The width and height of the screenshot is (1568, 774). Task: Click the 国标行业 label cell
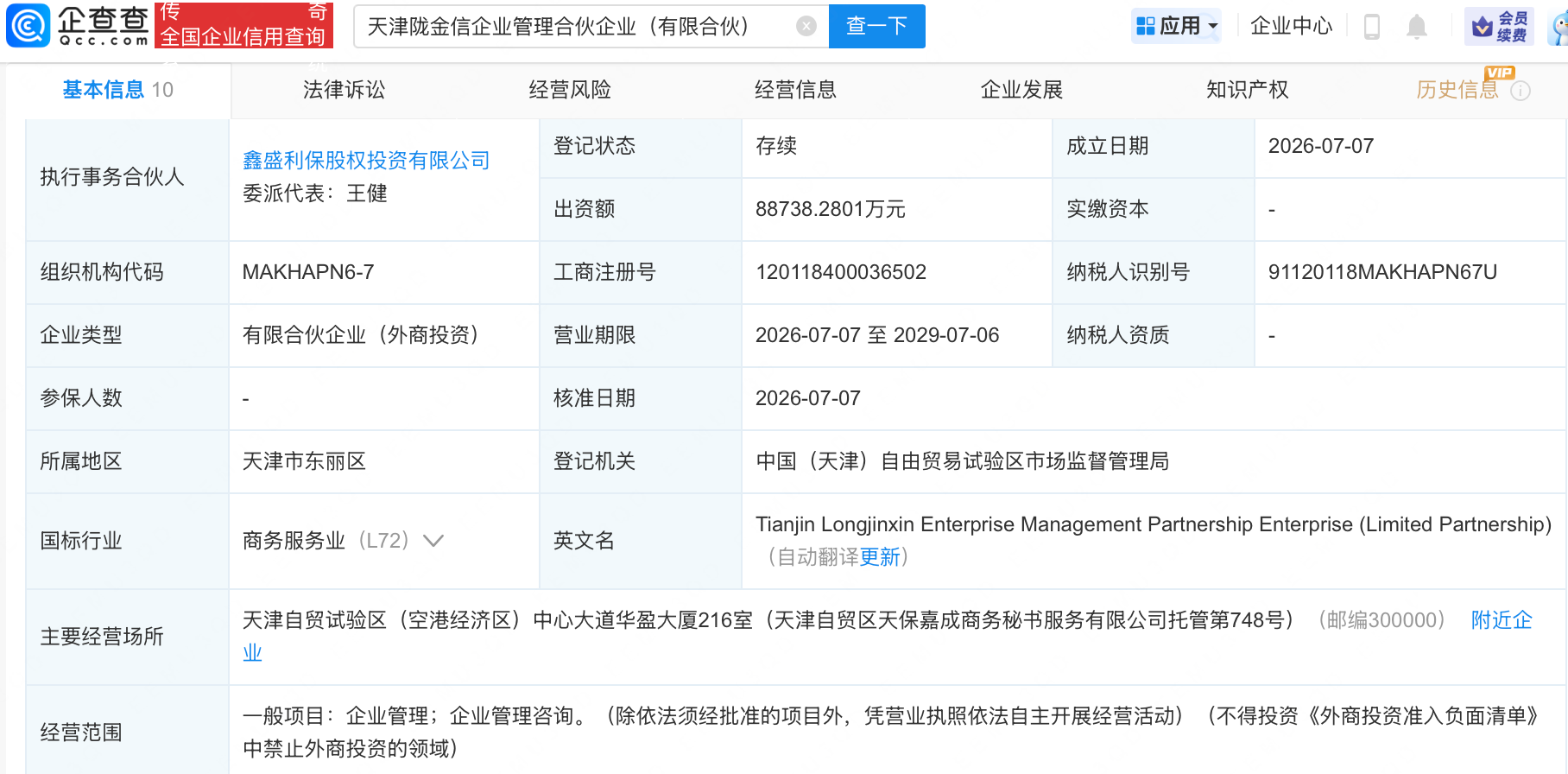pos(128,542)
